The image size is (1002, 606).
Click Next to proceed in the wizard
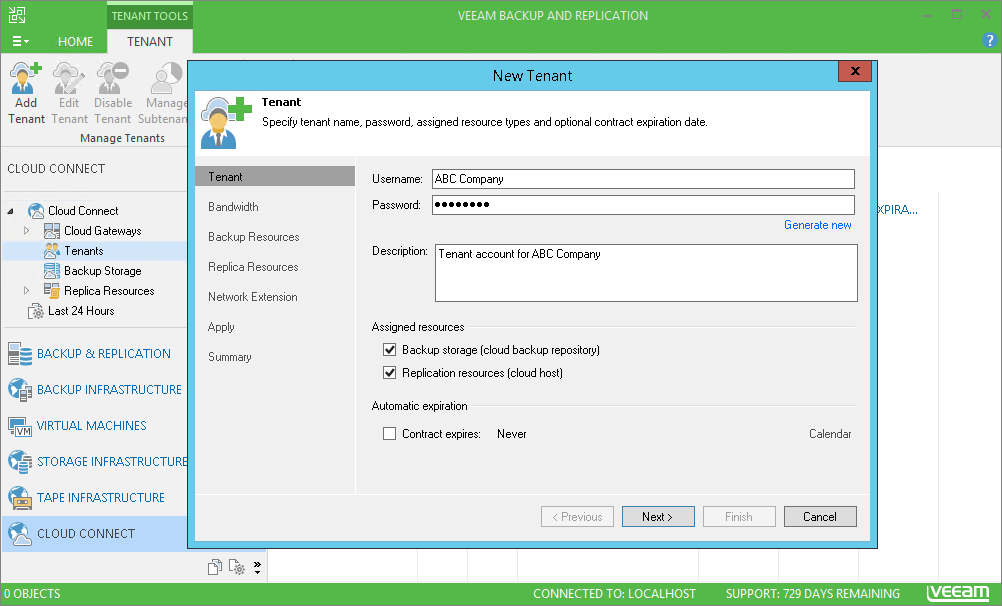point(658,516)
